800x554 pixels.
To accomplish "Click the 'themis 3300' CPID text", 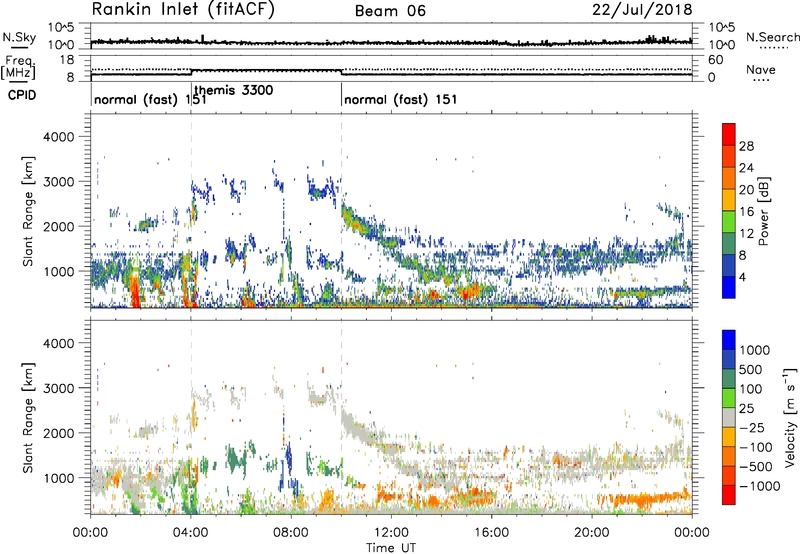I will pos(234,90).
